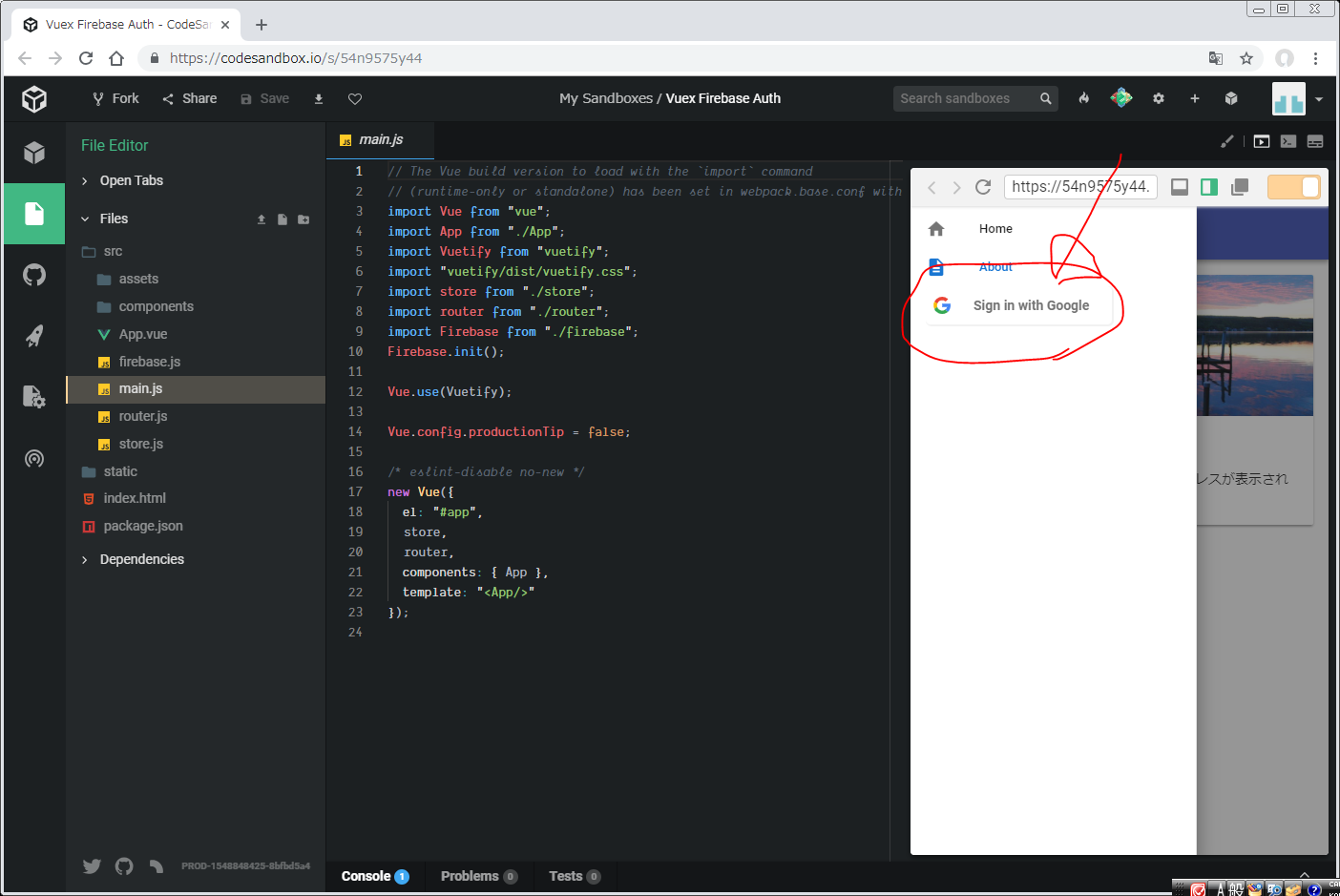Open the Configuration Files sidebar icon
Viewport: 1340px width, 896px height.
point(34,397)
